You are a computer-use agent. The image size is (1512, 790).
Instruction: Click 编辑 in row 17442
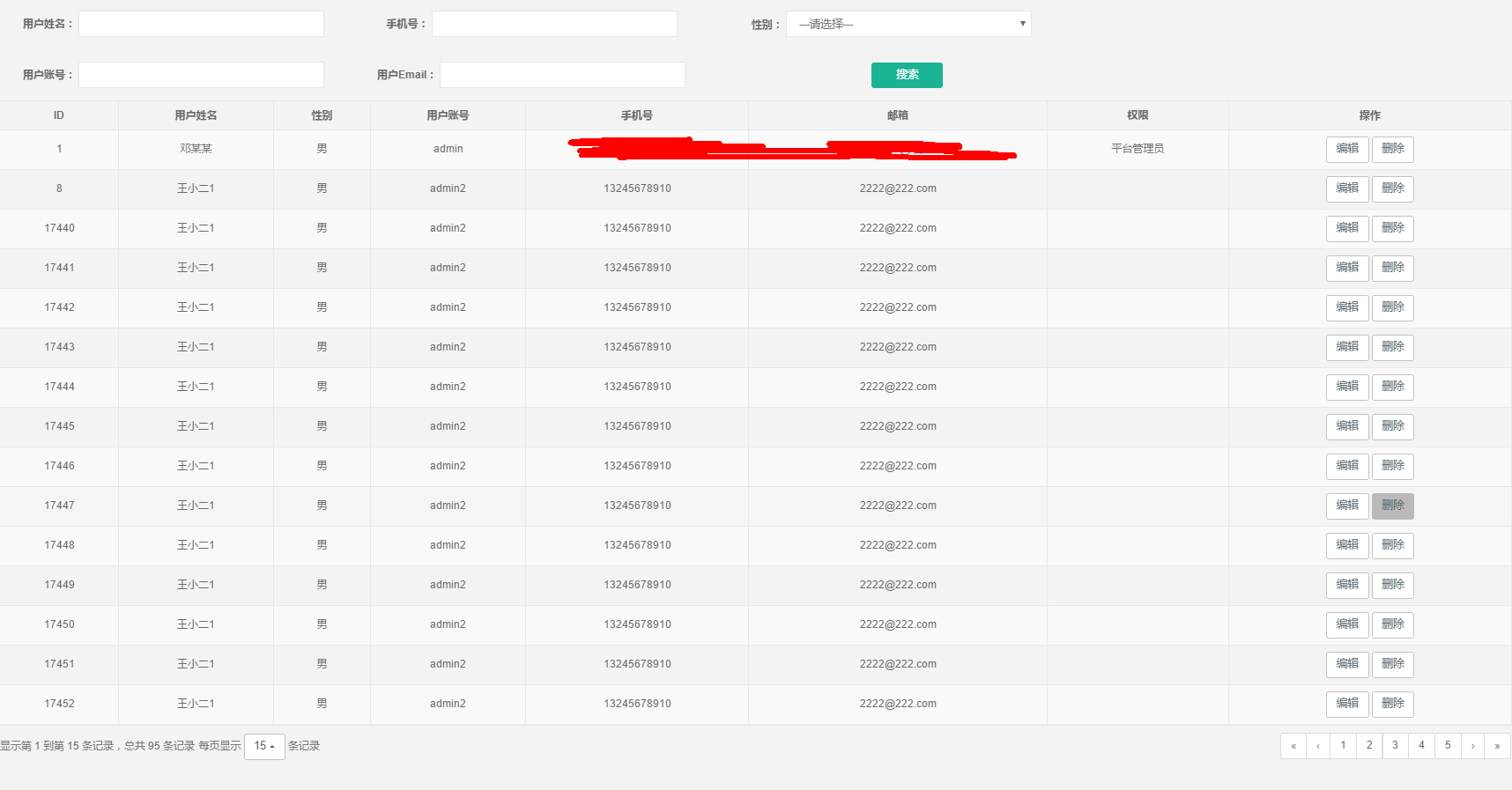(x=1347, y=307)
